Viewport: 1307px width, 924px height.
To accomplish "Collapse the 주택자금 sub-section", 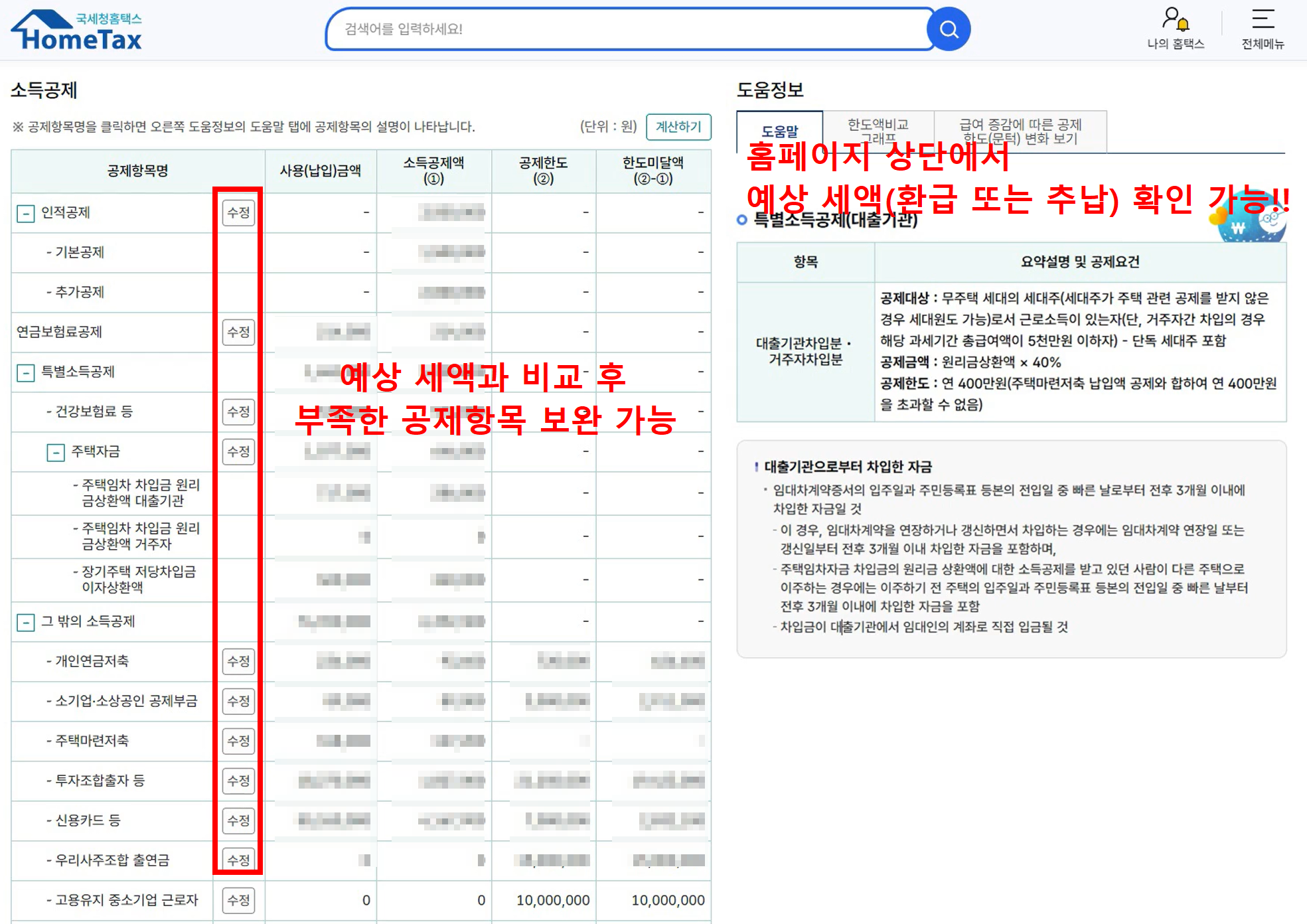I will [56, 452].
